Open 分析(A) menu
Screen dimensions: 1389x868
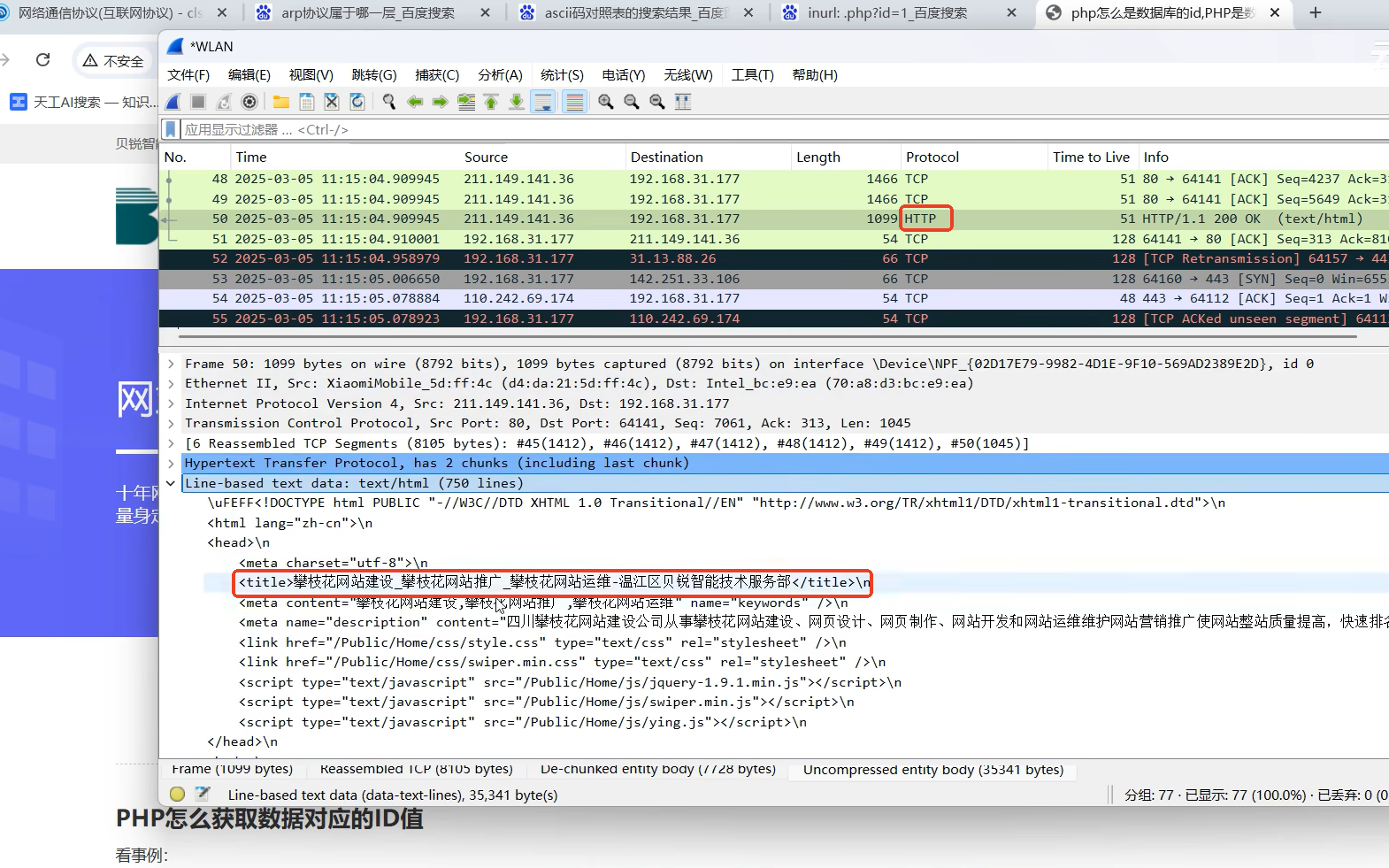[x=500, y=74]
